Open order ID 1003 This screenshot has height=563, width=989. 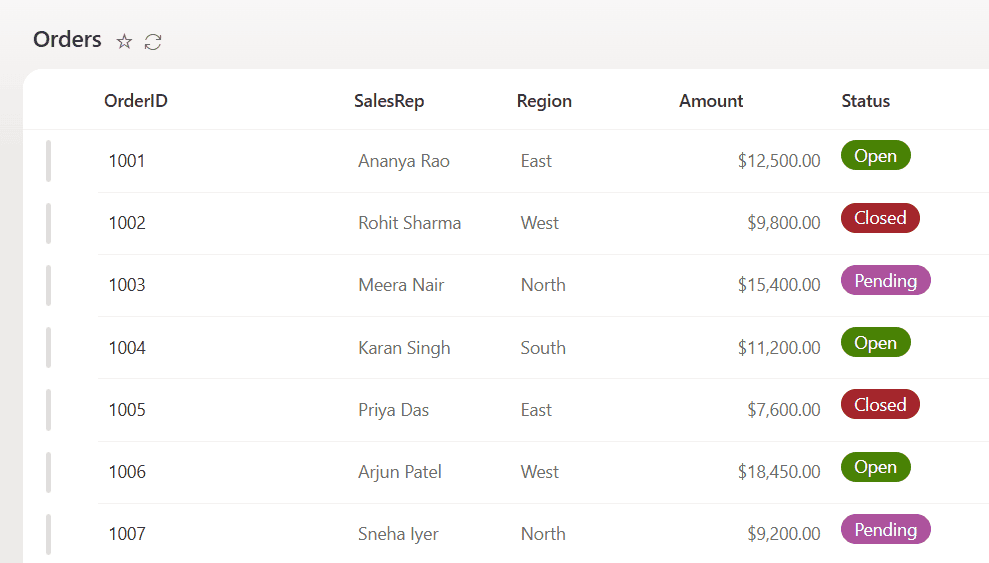point(127,285)
